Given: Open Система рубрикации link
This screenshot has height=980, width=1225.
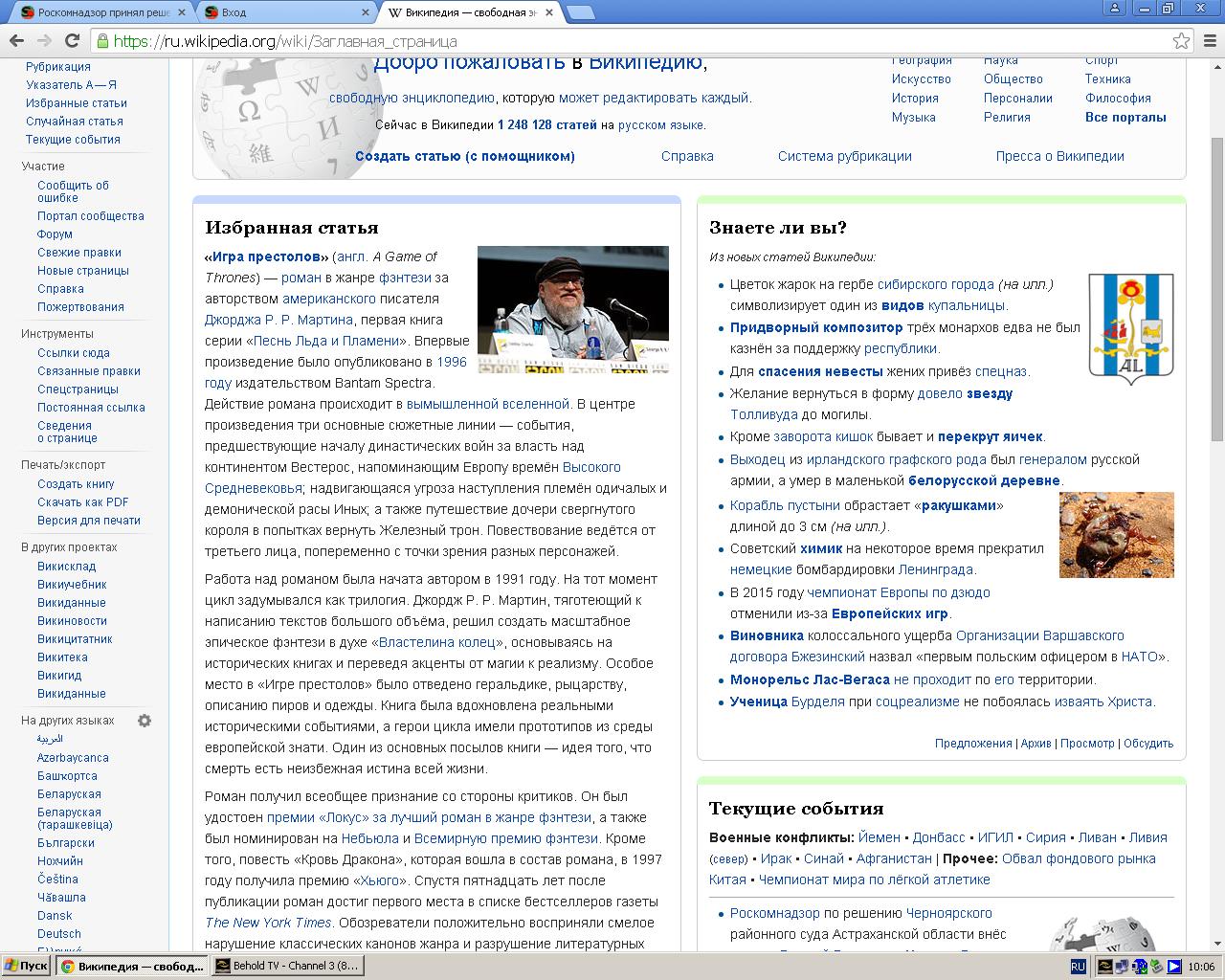Looking at the screenshot, I should (x=845, y=156).
